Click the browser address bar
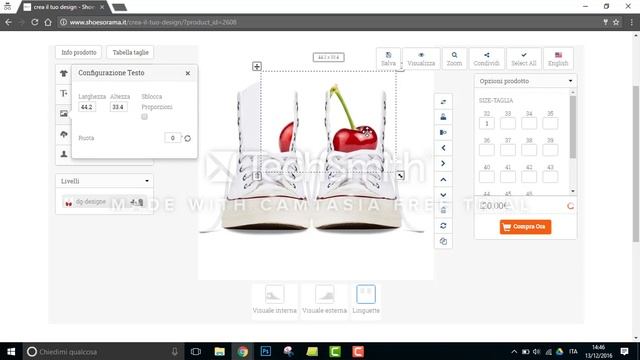Image resolution: width=640 pixels, height=360 pixels. [327, 22]
